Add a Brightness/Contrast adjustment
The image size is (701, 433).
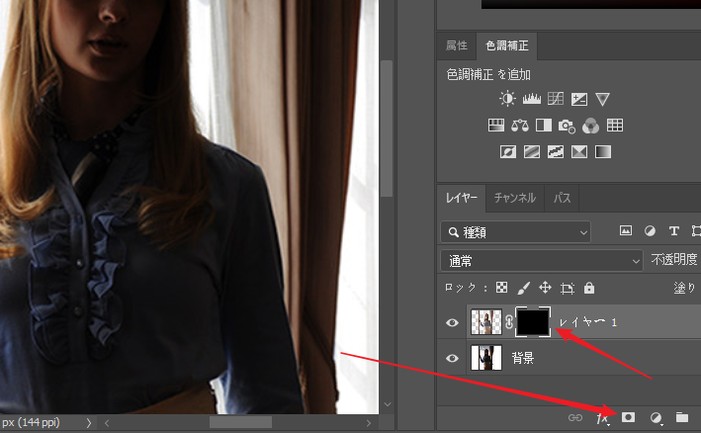coord(507,99)
